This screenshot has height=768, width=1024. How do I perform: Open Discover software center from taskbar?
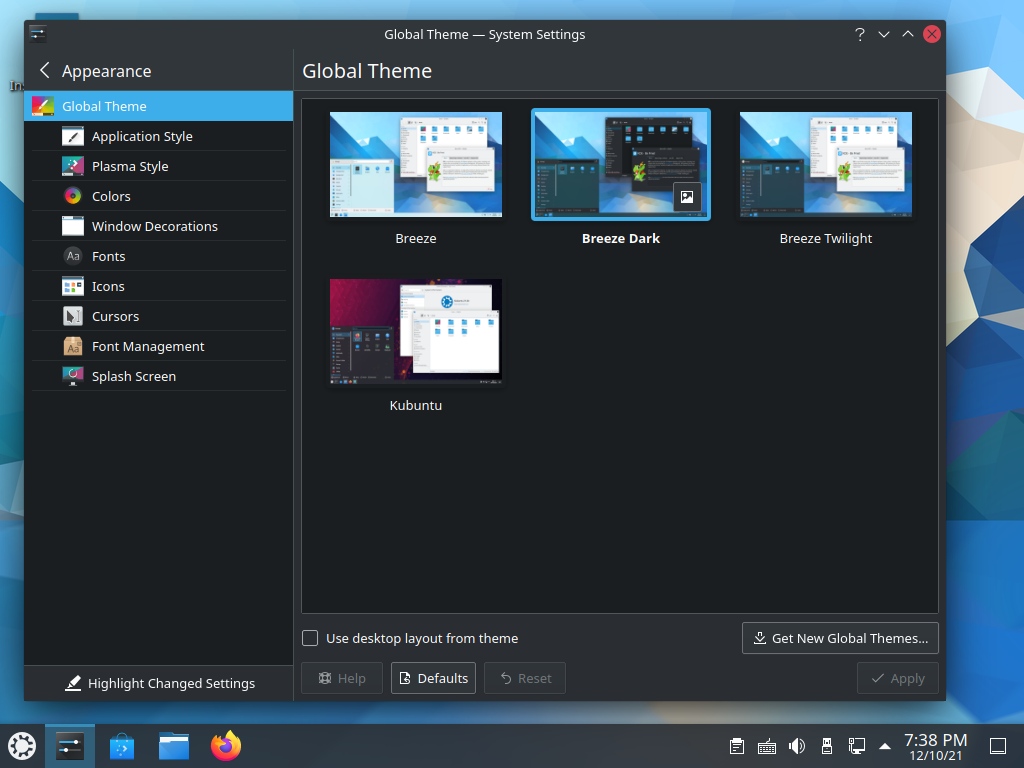coord(122,746)
